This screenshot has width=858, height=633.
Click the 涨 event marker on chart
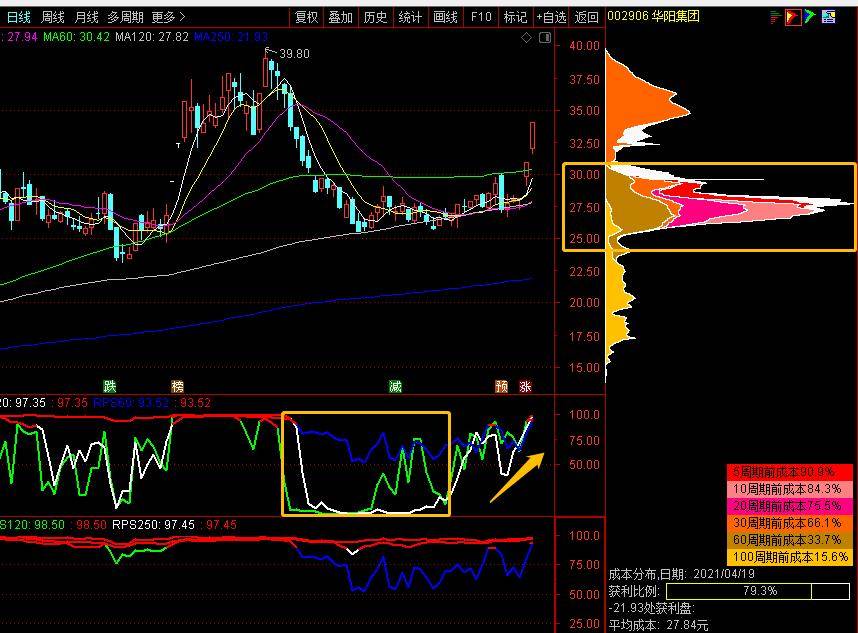[x=525, y=386]
